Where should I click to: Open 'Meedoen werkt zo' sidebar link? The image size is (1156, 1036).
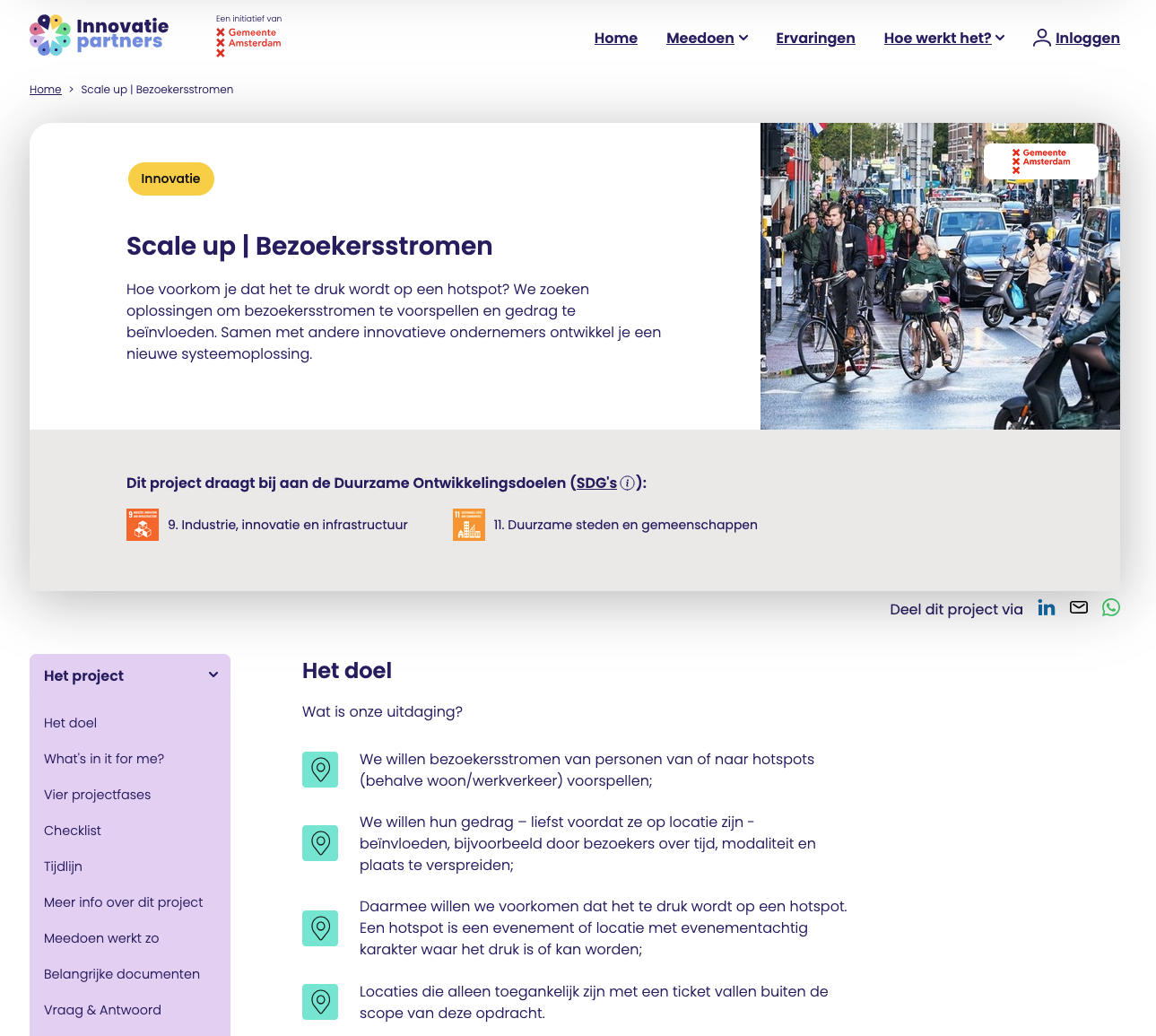pyautogui.click(x=101, y=938)
